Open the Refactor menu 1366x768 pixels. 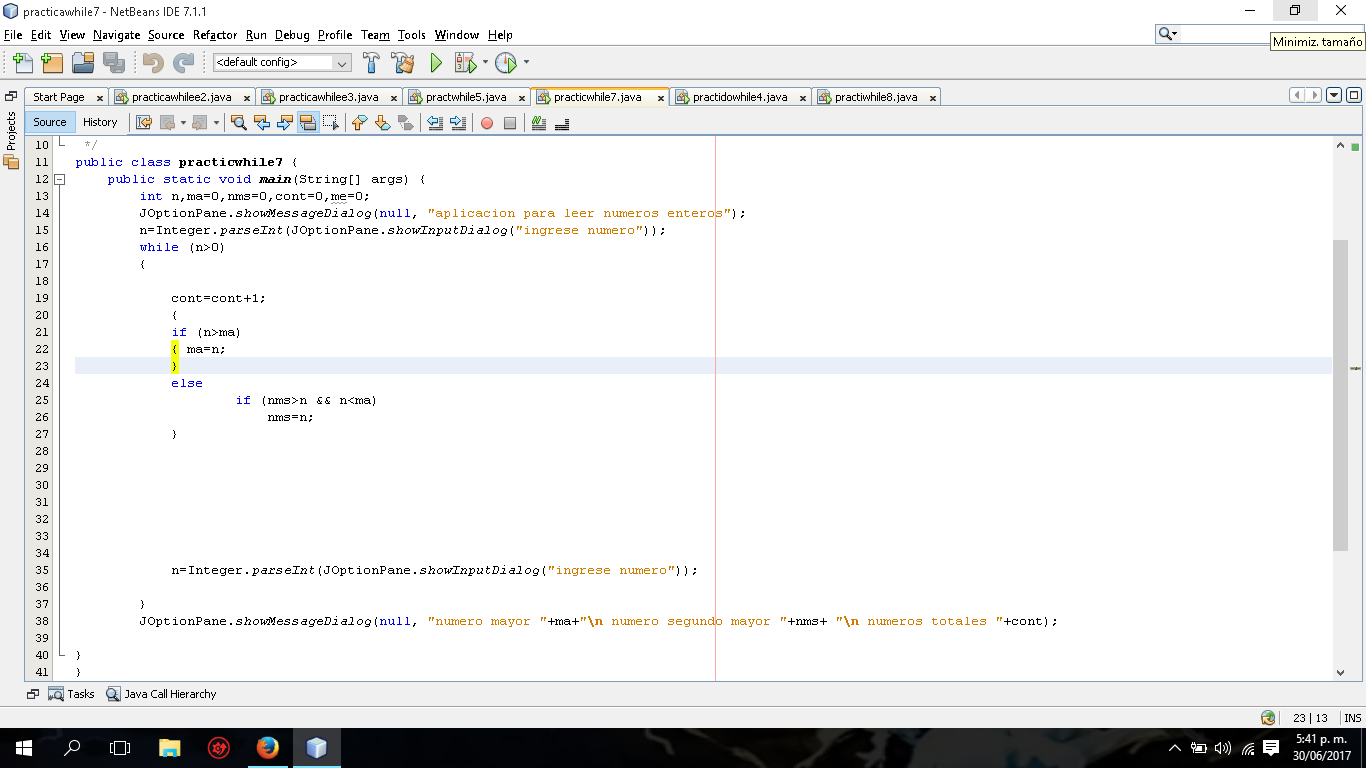click(215, 35)
